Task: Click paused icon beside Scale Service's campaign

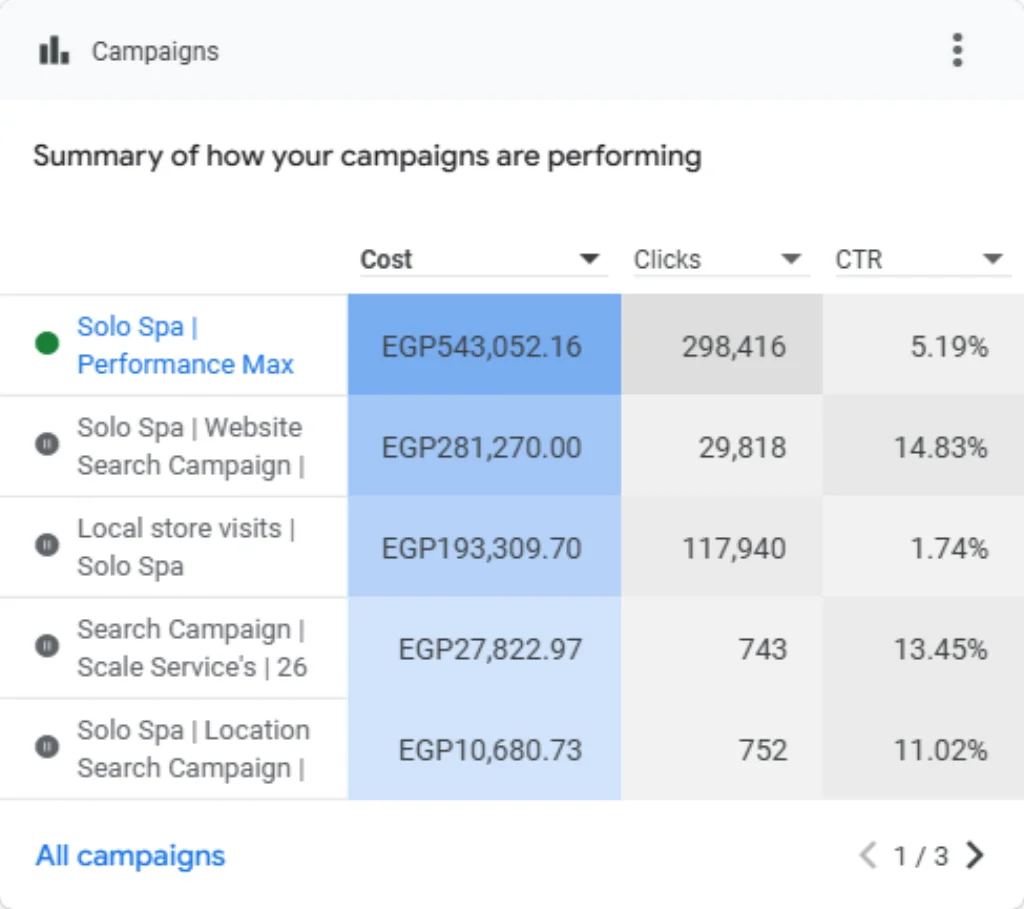Action: pos(47,646)
